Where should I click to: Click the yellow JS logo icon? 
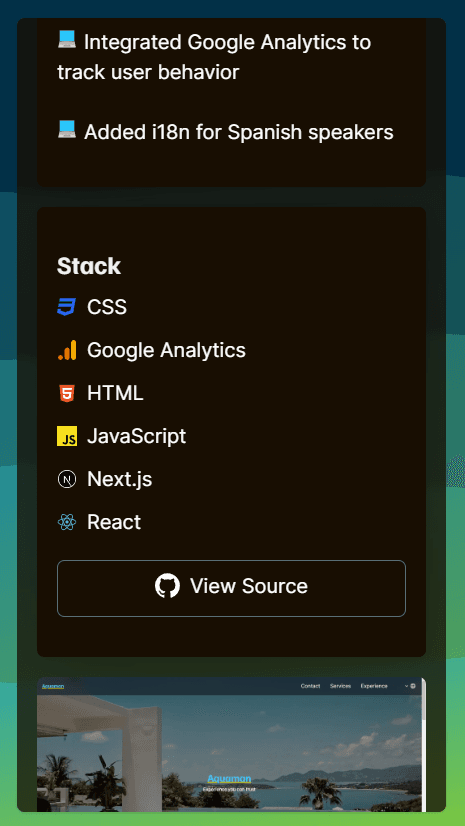pyautogui.click(x=67, y=436)
